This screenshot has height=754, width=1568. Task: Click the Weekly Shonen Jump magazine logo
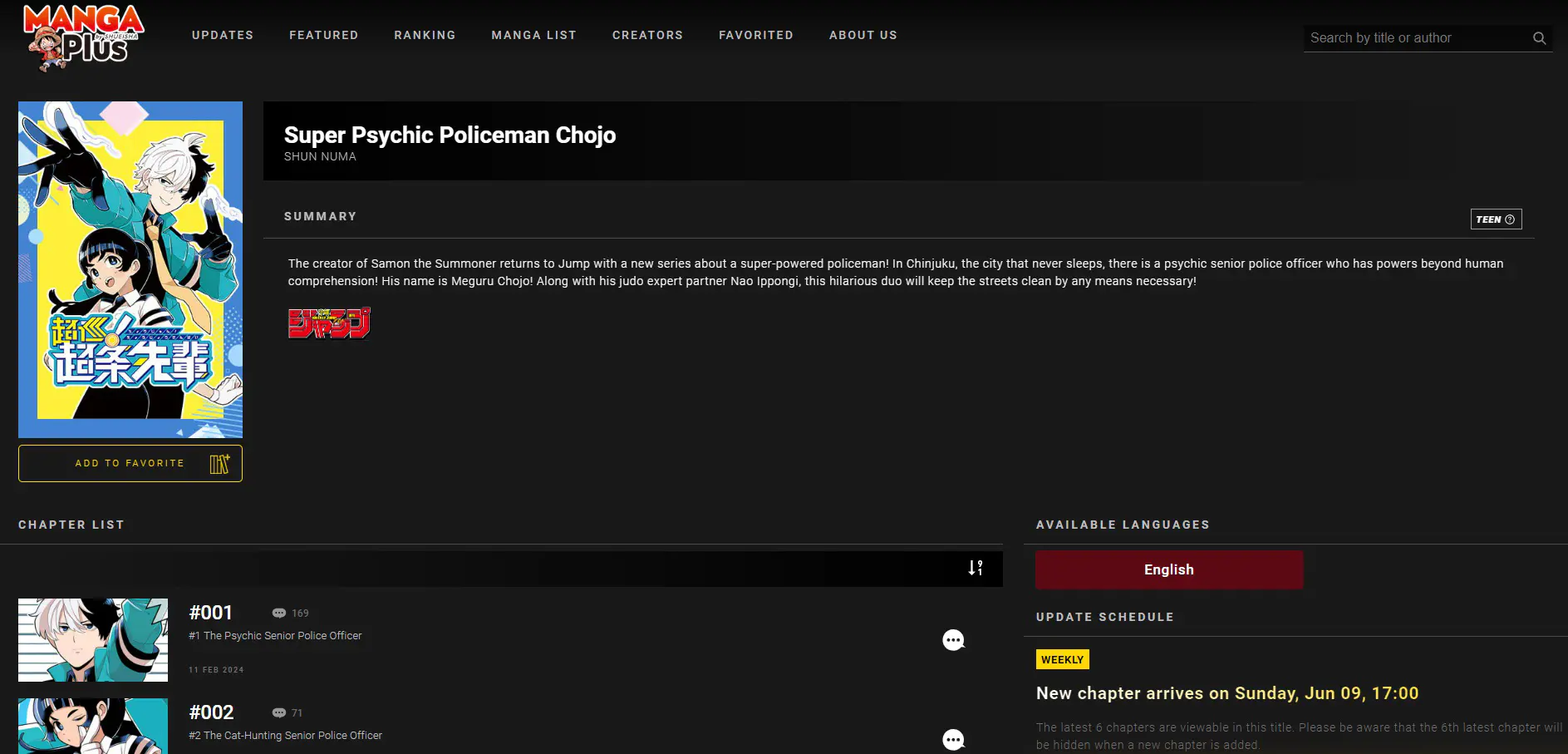click(x=329, y=323)
